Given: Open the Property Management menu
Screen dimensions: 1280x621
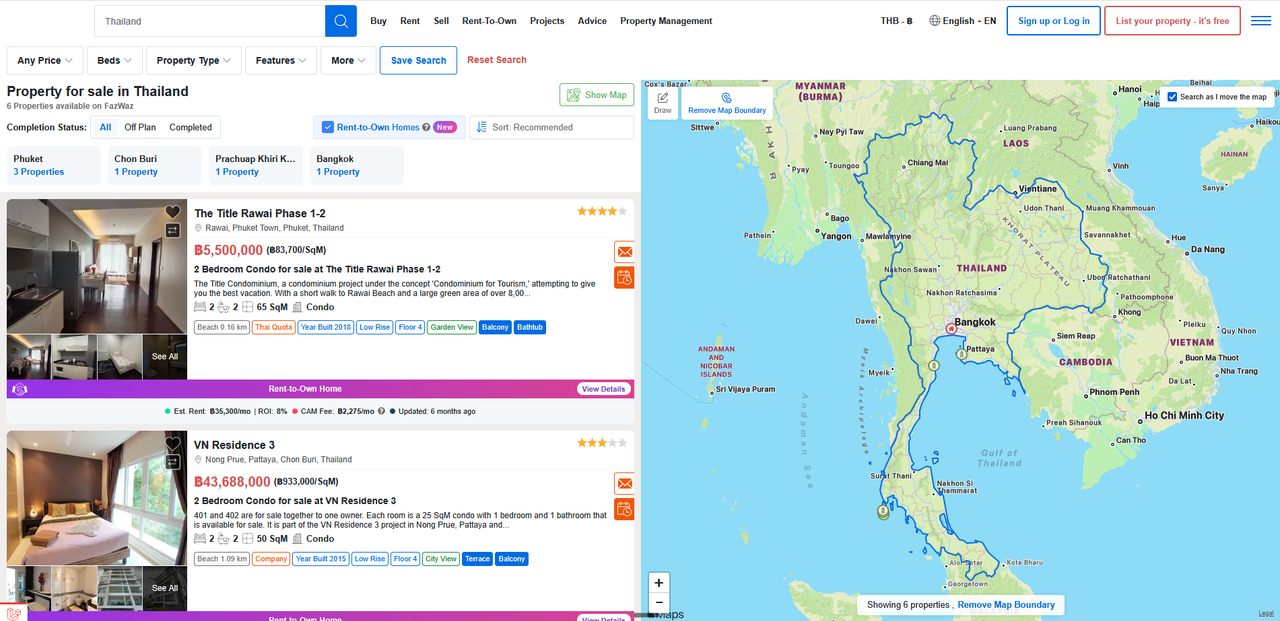Looking at the screenshot, I should (666, 21).
